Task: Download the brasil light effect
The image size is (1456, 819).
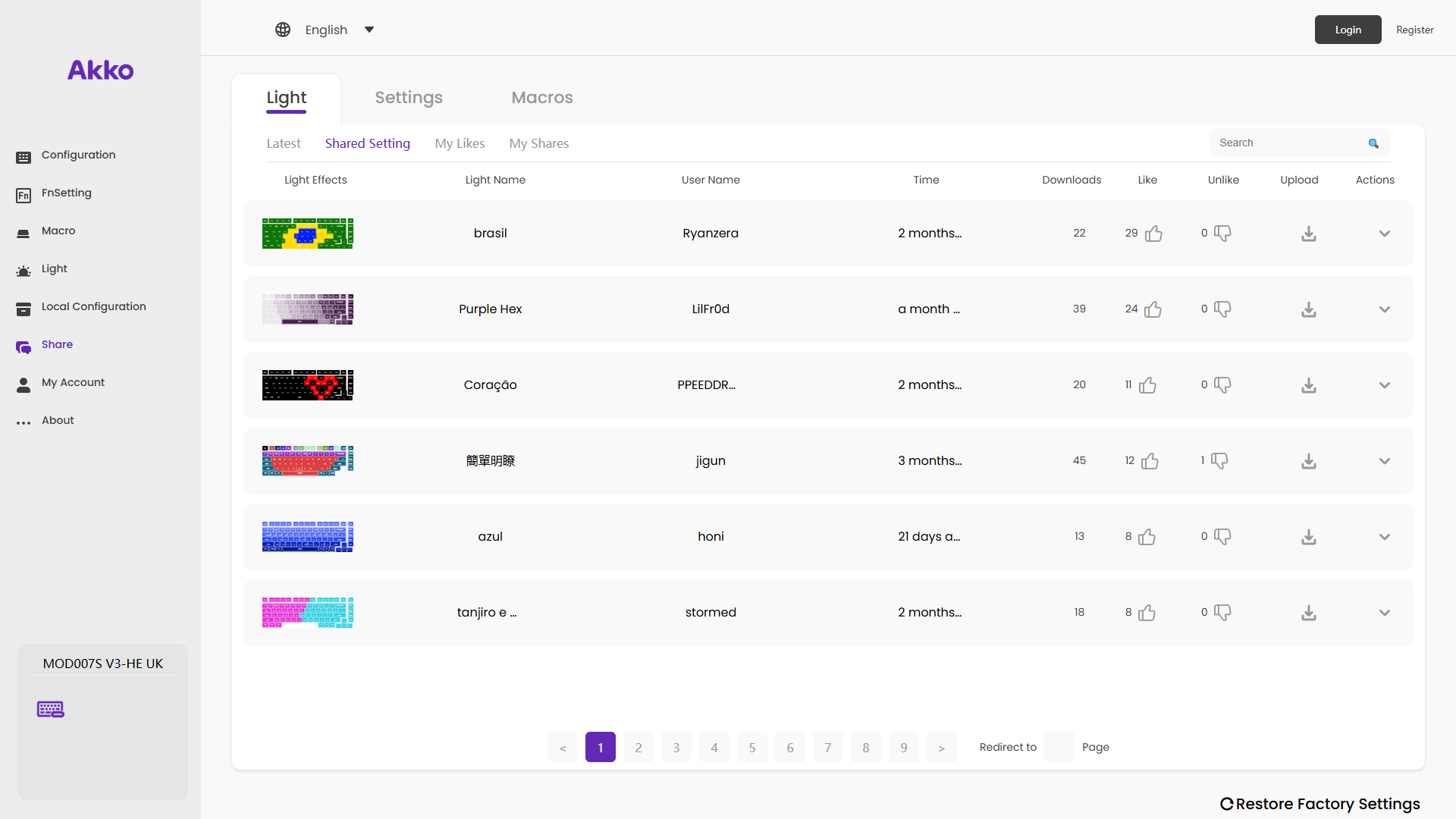Action: (x=1308, y=234)
